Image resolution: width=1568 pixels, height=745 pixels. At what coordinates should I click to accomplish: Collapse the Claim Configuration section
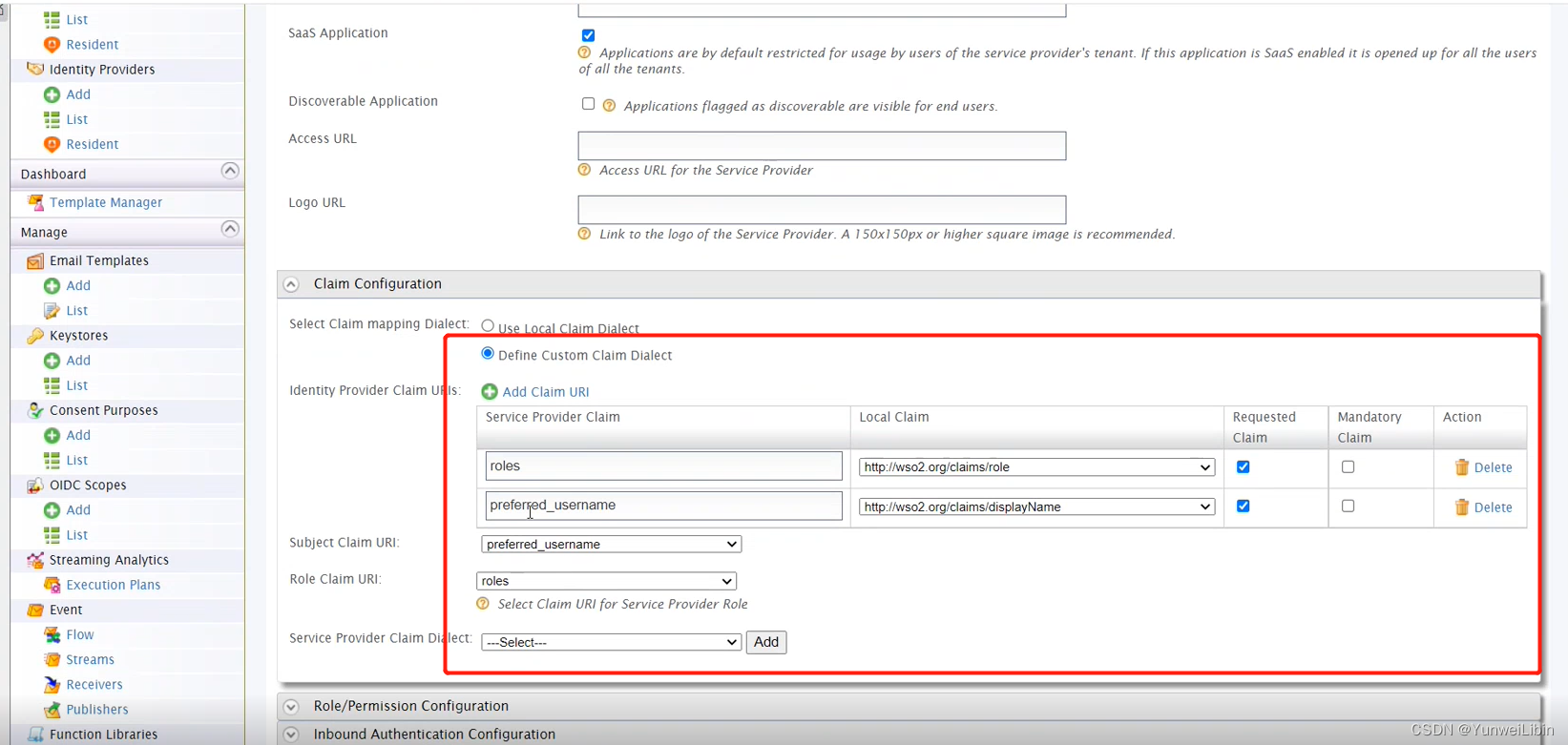coord(292,284)
